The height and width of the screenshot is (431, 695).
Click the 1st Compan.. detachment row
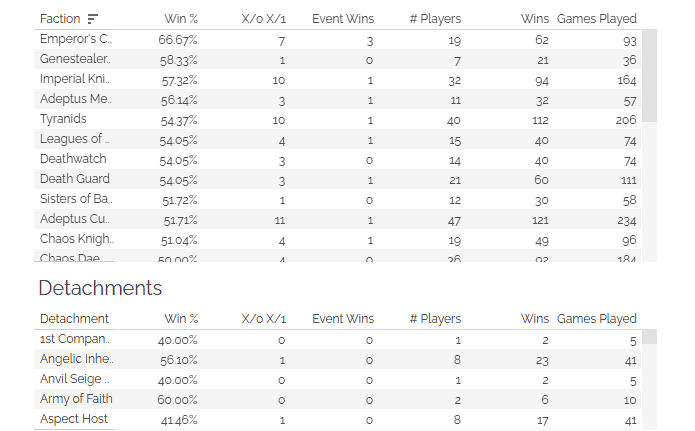[338, 339]
